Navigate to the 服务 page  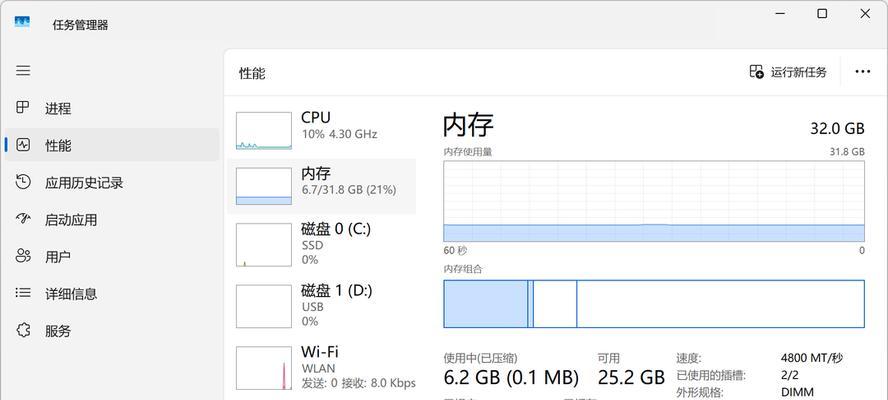(x=112, y=330)
